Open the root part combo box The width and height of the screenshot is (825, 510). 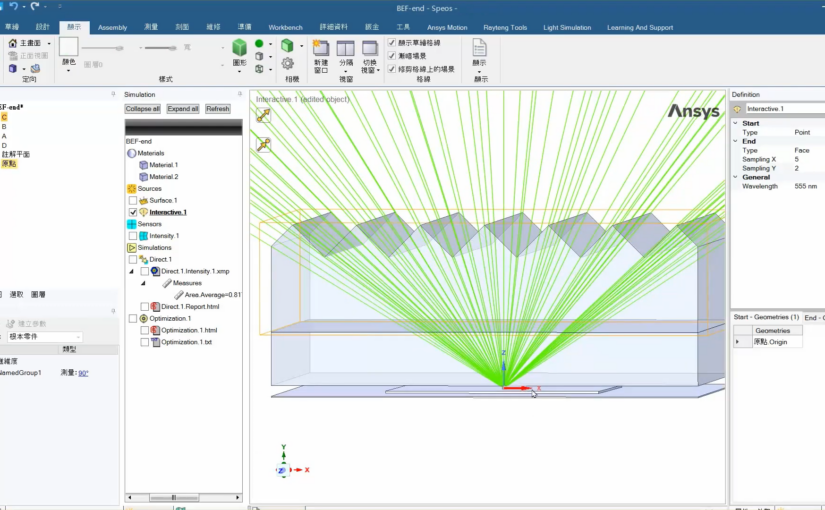[x=45, y=336]
